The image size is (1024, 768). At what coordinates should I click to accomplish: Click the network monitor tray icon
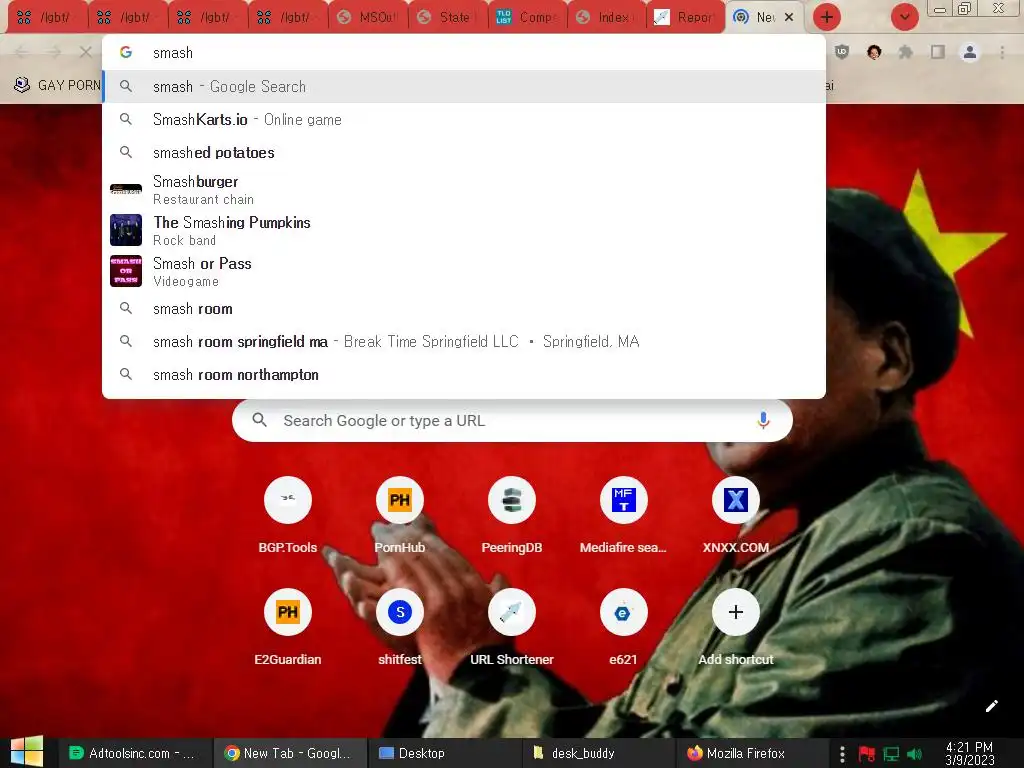(x=891, y=754)
